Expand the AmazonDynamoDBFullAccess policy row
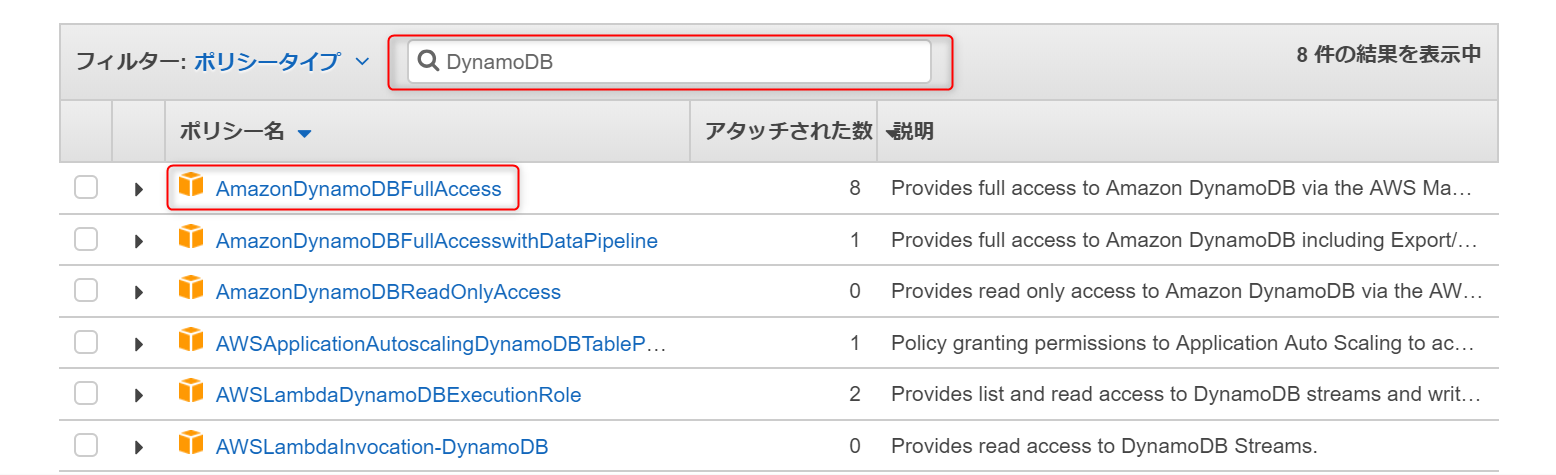This screenshot has height=475, width=1556. tap(139, 189)
